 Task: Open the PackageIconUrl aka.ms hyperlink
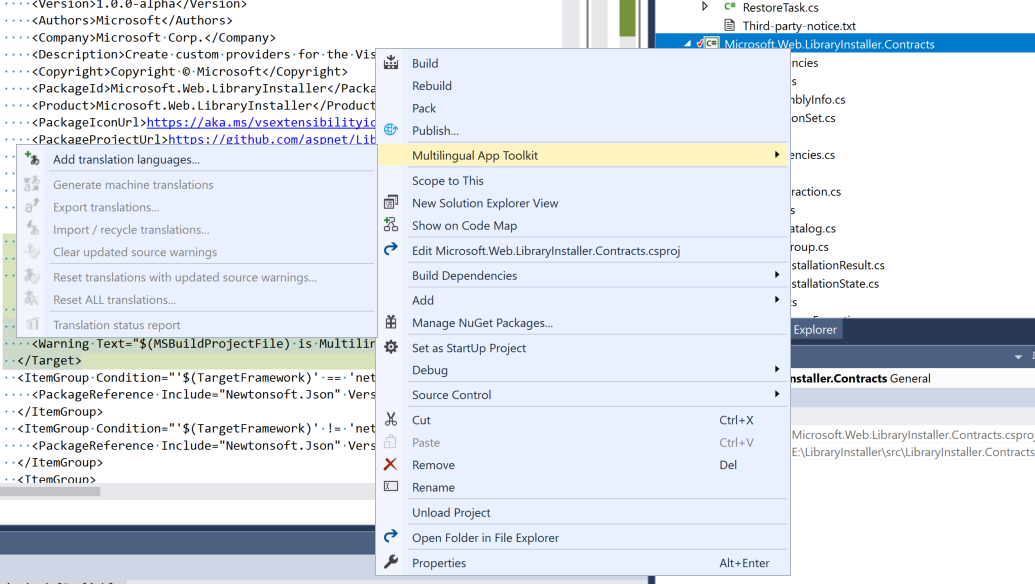pyautogui.click(x=261, y=122)
